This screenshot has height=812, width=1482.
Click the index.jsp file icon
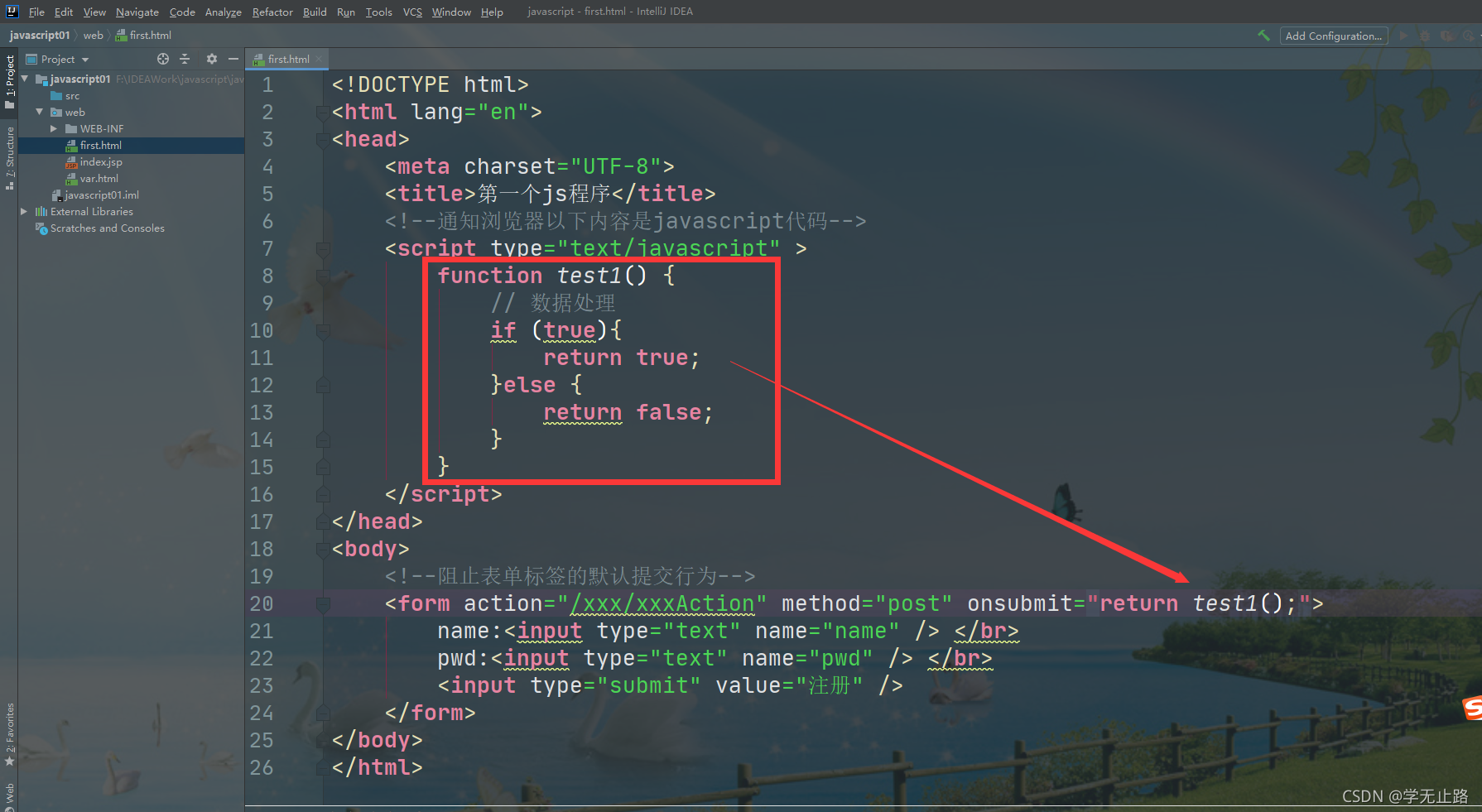[71, 162]
